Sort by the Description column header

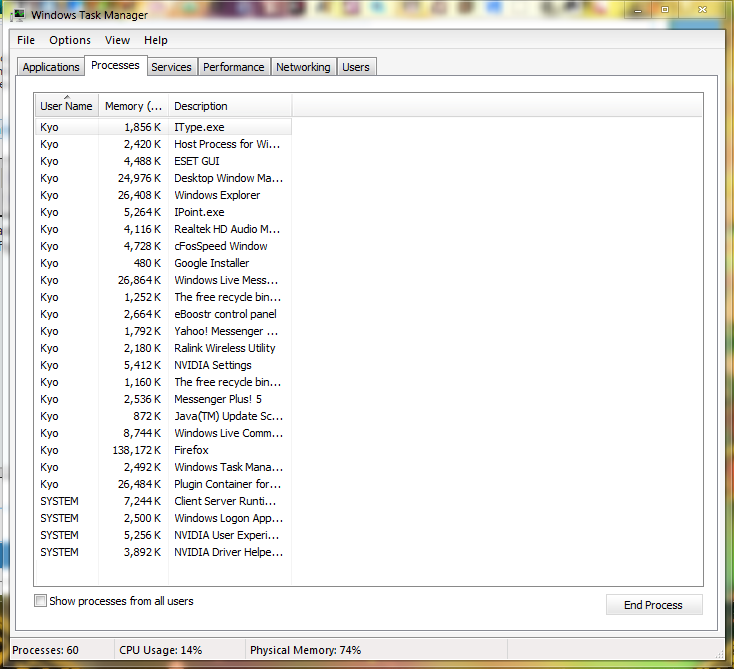point(230,106)
